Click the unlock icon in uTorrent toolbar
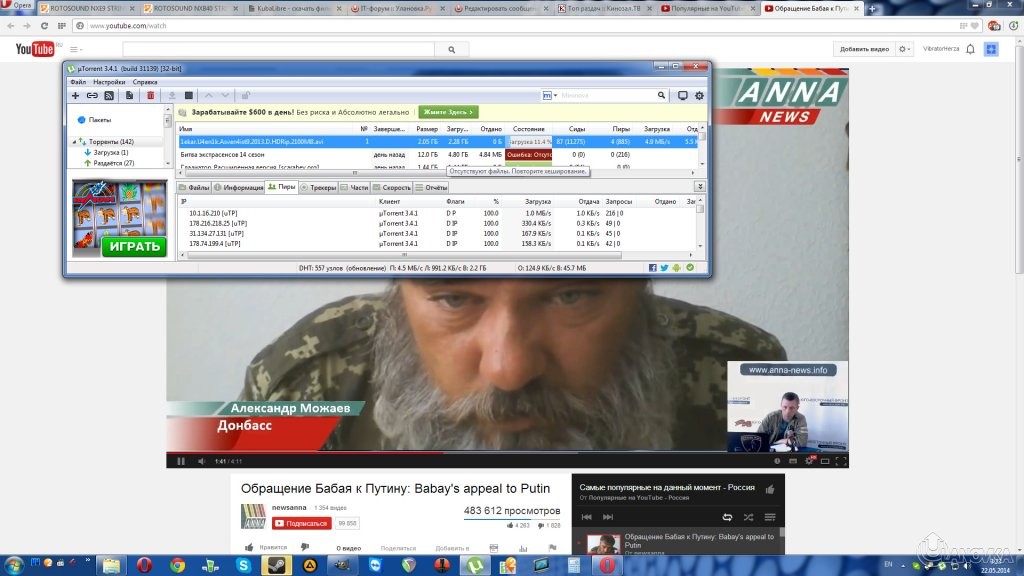 [x=246, y=95]
